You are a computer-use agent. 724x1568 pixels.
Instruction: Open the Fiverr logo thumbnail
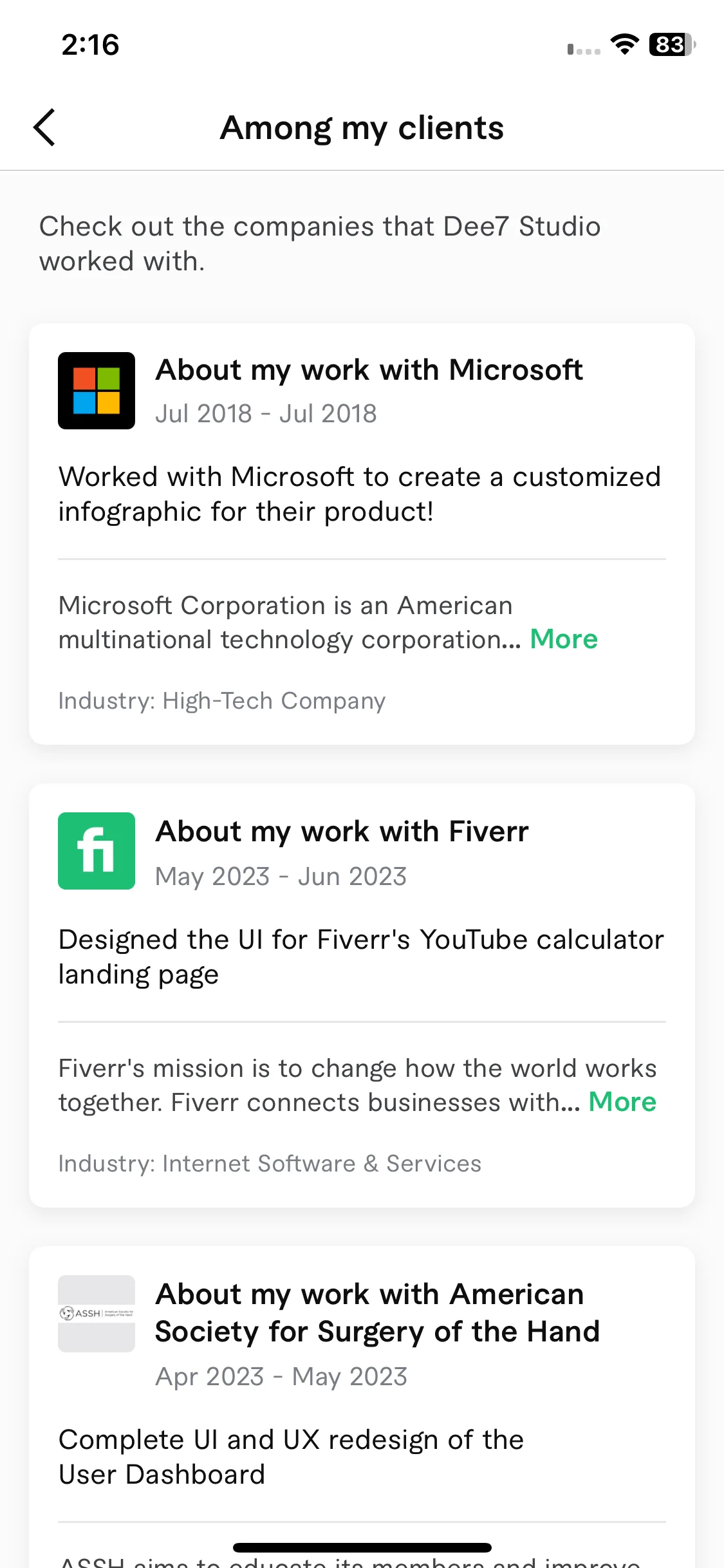(97, 851)
